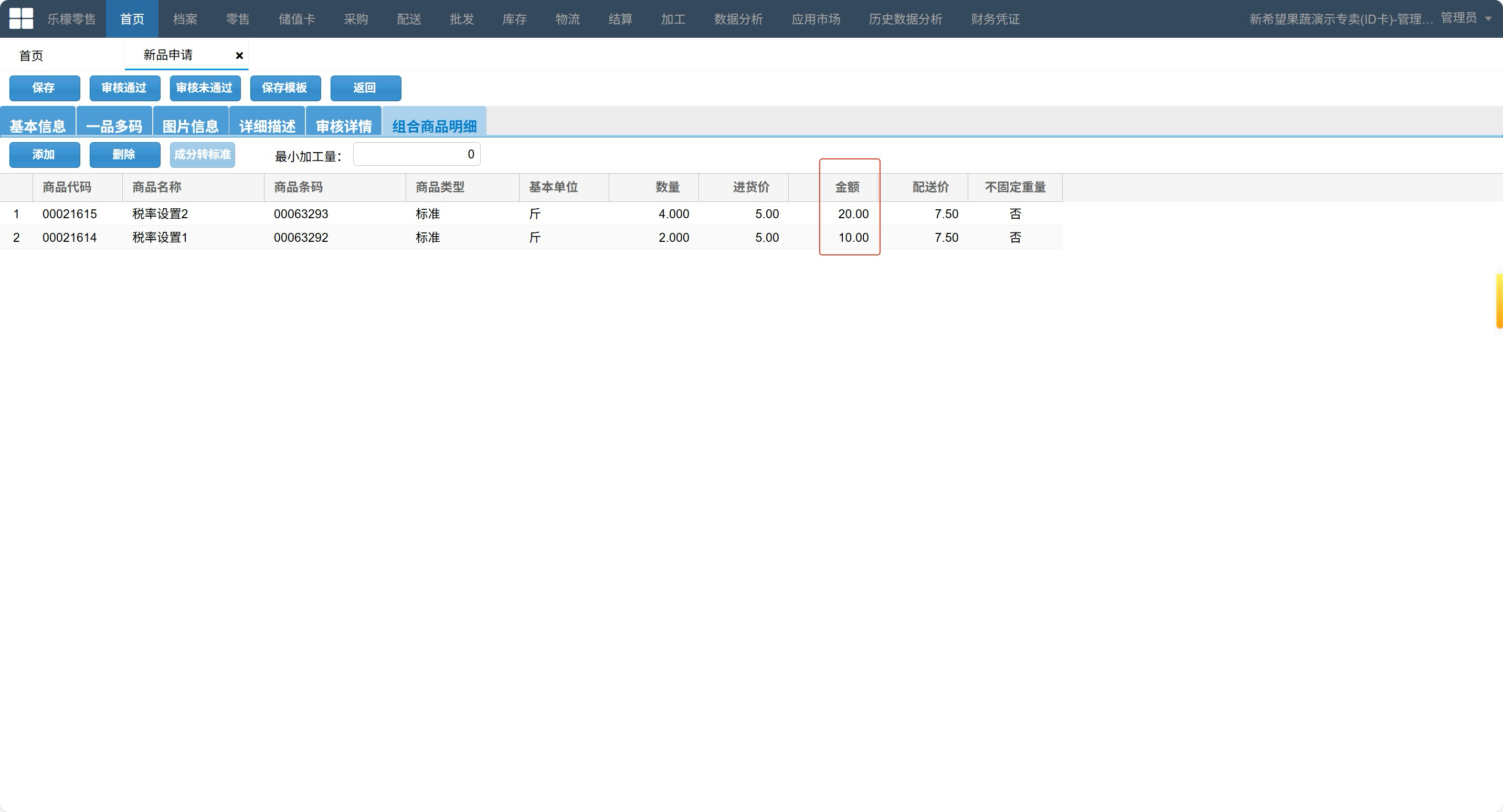This screenshot has width=1503, height=812.
Task: Open the 加工 menu
Action: point(673,19)
